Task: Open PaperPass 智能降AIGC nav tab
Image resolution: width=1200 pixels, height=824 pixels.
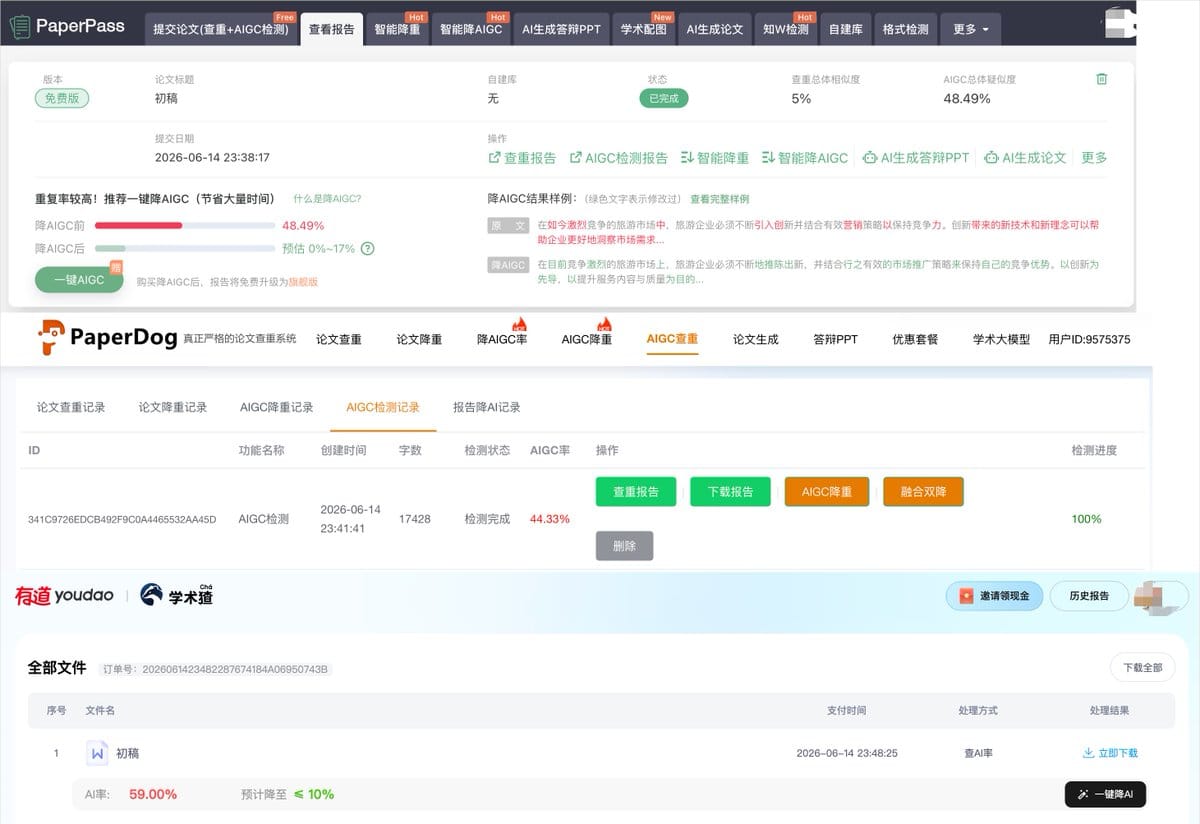Action: tap(471, 29)
